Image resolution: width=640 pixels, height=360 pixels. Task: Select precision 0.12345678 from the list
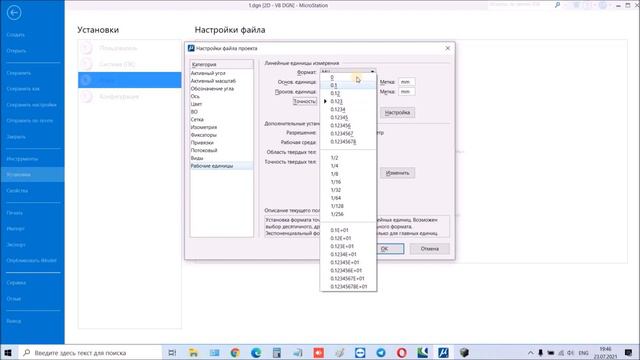(348, 142)
